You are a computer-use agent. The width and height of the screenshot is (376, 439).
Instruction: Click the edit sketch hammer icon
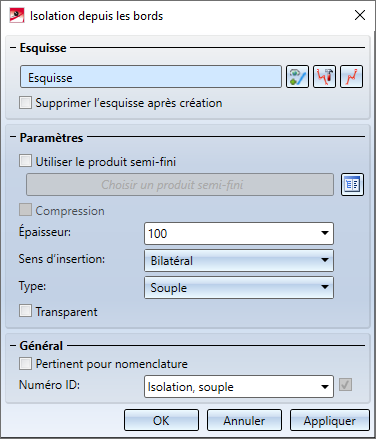pyautogui.click(x=324, y=77)
